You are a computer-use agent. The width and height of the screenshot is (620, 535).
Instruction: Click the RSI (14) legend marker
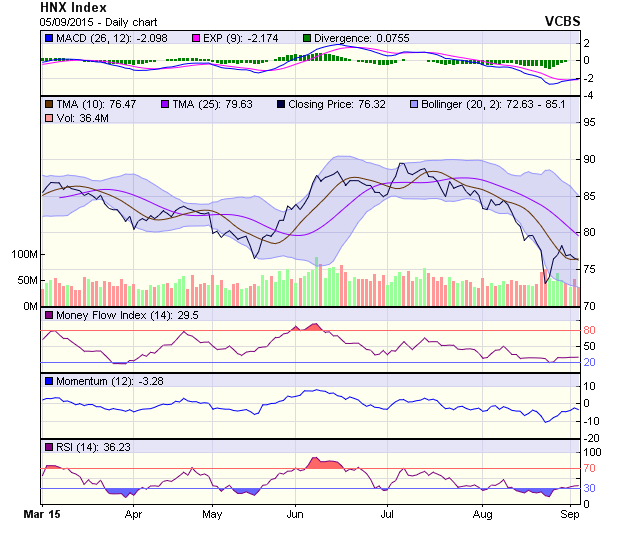tap(48, 446)
